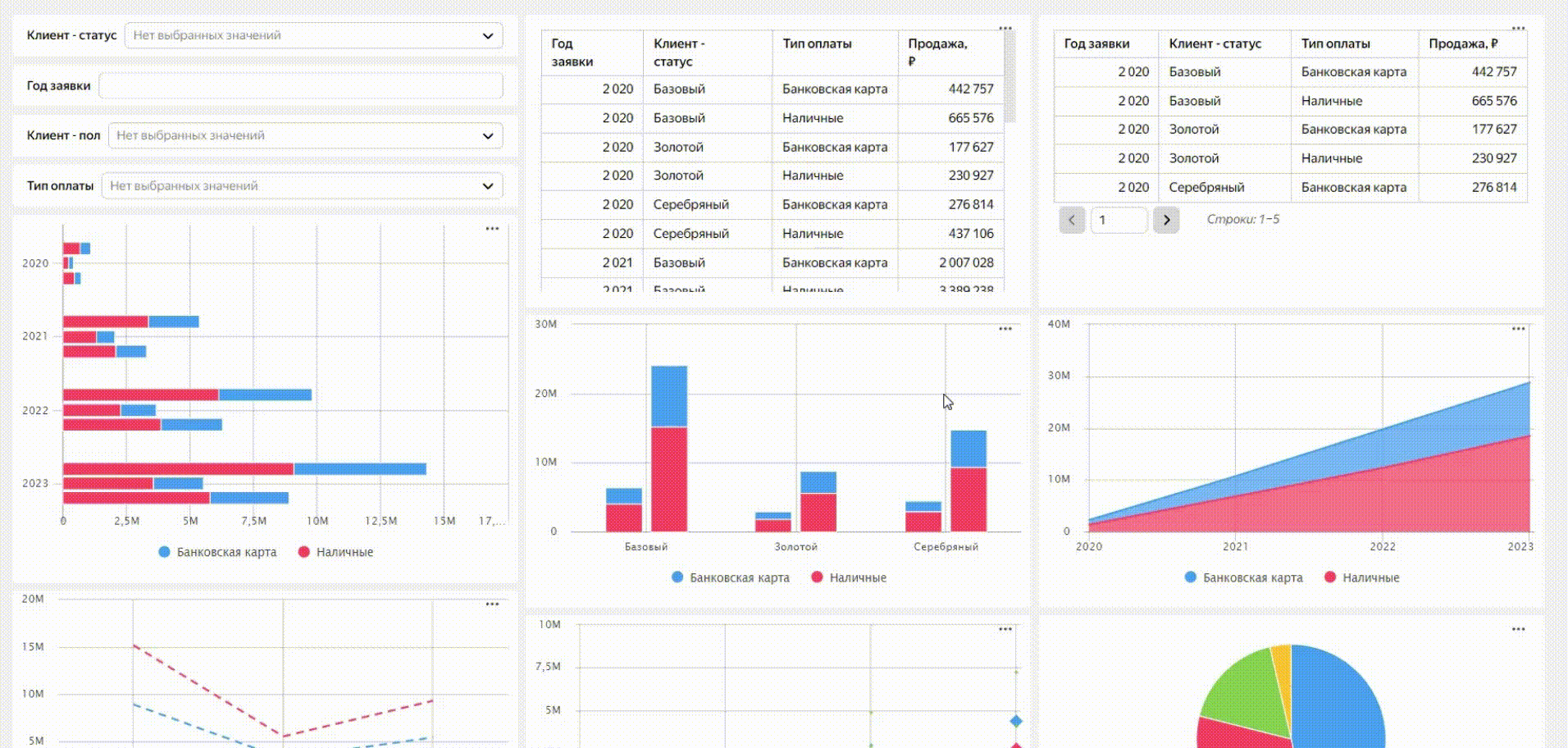Open three-dot menu of the scrollable sales table
This screenshot has width=1568, height=748.
(1005, 28)
